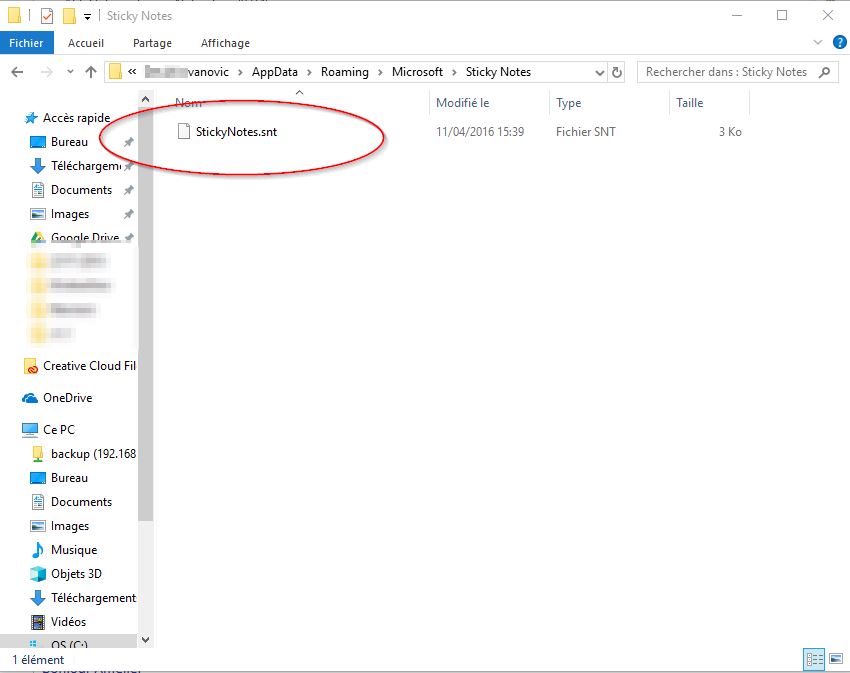Viewport: 850px width, 673px height.
Task: Open OneDrive in the sidebar
Action: [x=68, y=398]
